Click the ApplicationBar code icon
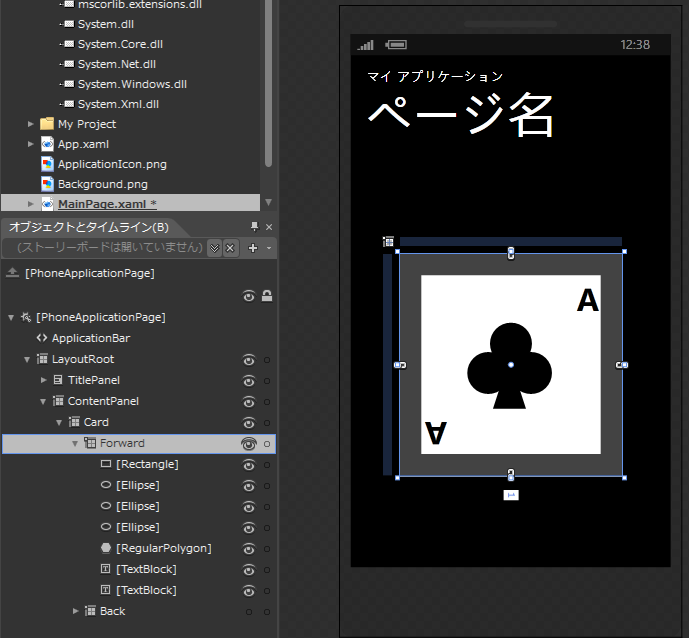Screen dimensions: 689x638 (42, 337)
